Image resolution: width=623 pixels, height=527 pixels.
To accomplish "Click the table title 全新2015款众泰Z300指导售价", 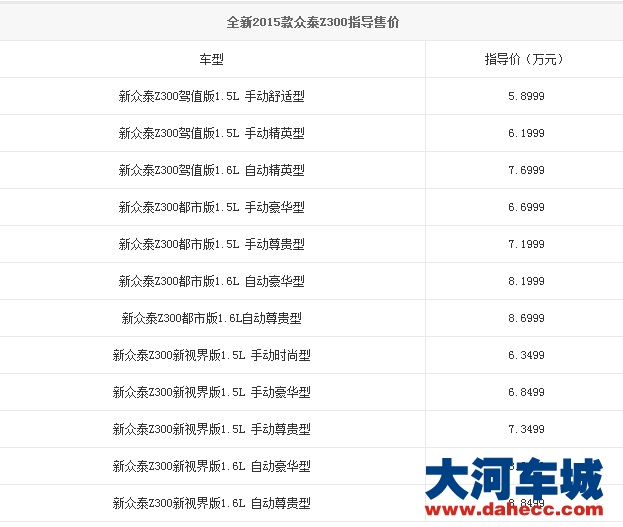I will 313,22.
